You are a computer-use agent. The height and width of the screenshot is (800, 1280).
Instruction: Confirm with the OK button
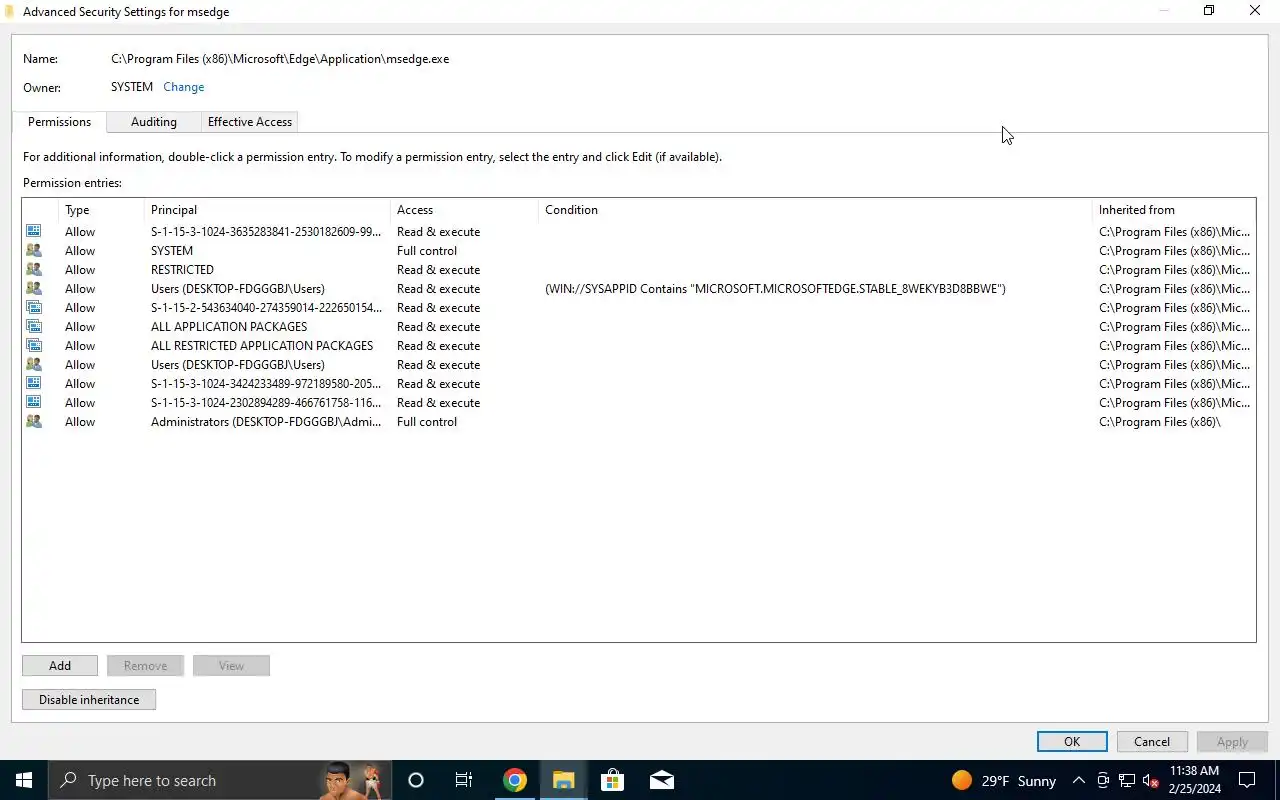pos(1072,742)
